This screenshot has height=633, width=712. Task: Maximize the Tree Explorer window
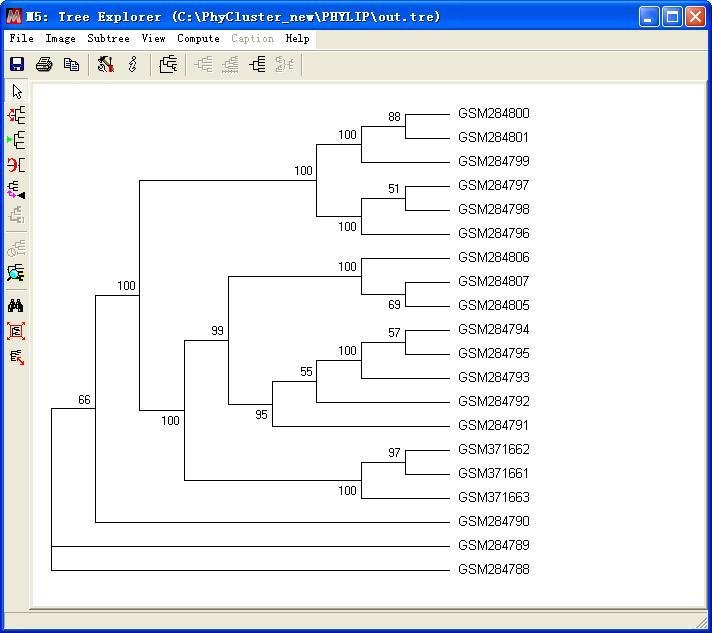tap(672, 17)
